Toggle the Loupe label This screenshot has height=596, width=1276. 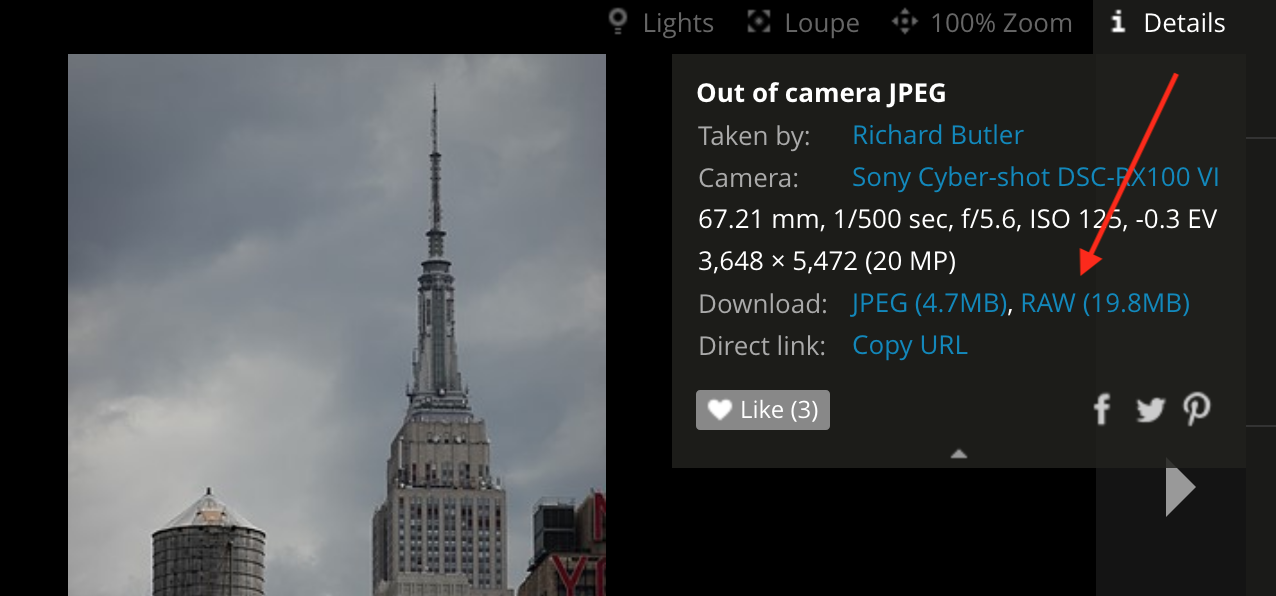pos(822,23)
